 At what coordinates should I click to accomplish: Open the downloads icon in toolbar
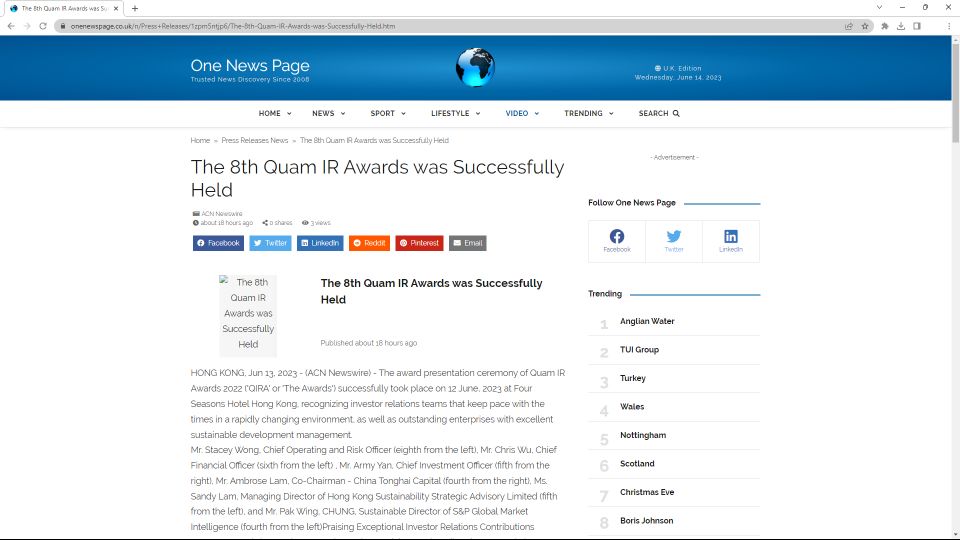click(x=901, y=26)
